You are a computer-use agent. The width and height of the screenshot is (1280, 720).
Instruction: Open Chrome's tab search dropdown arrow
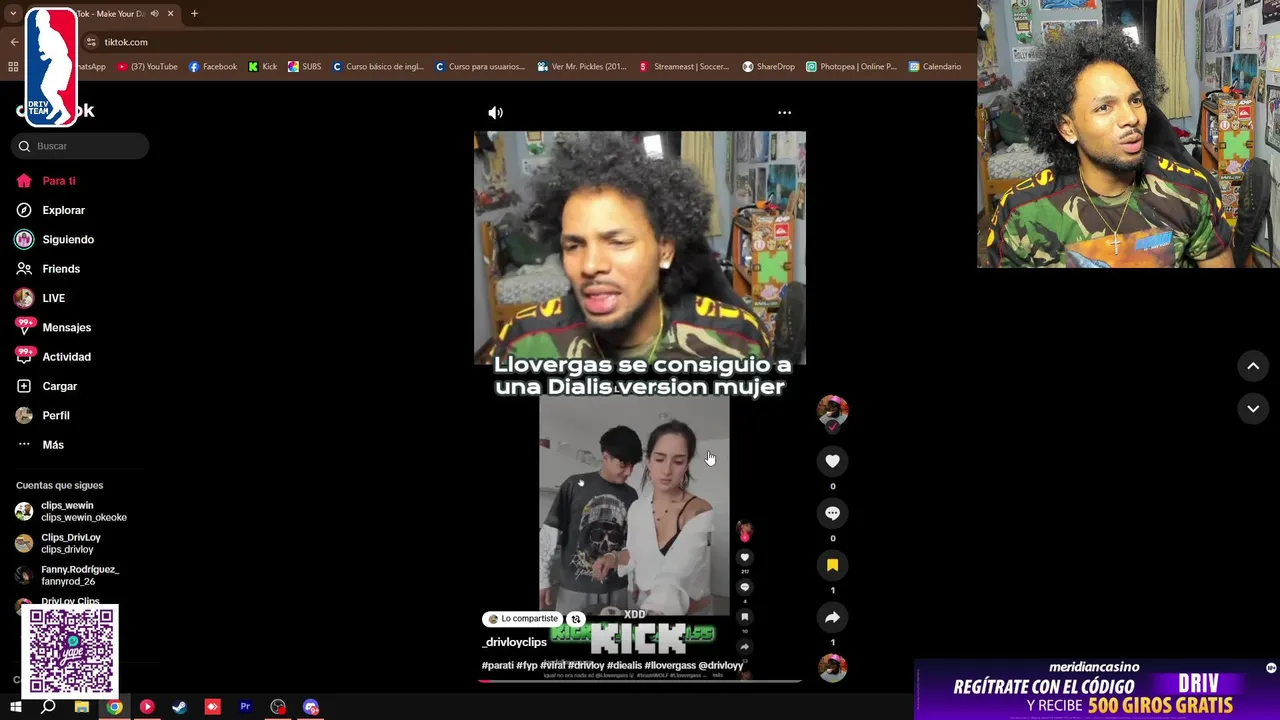[x=12, y=14]
